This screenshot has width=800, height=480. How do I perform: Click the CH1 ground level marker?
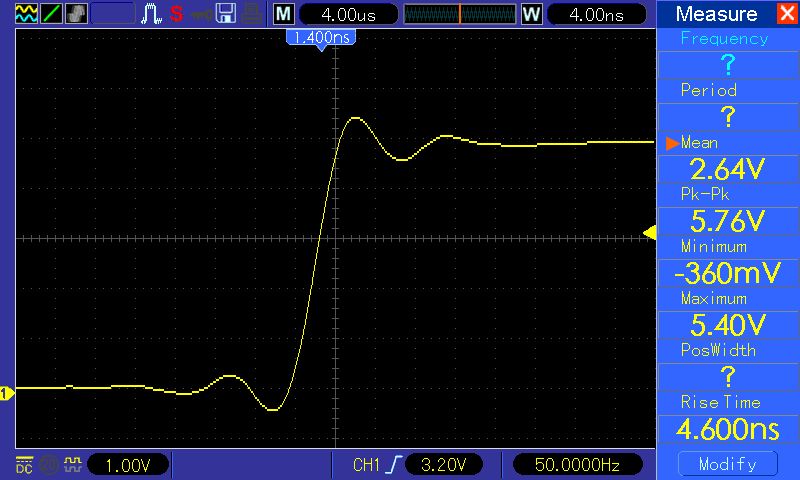point(7,393)
